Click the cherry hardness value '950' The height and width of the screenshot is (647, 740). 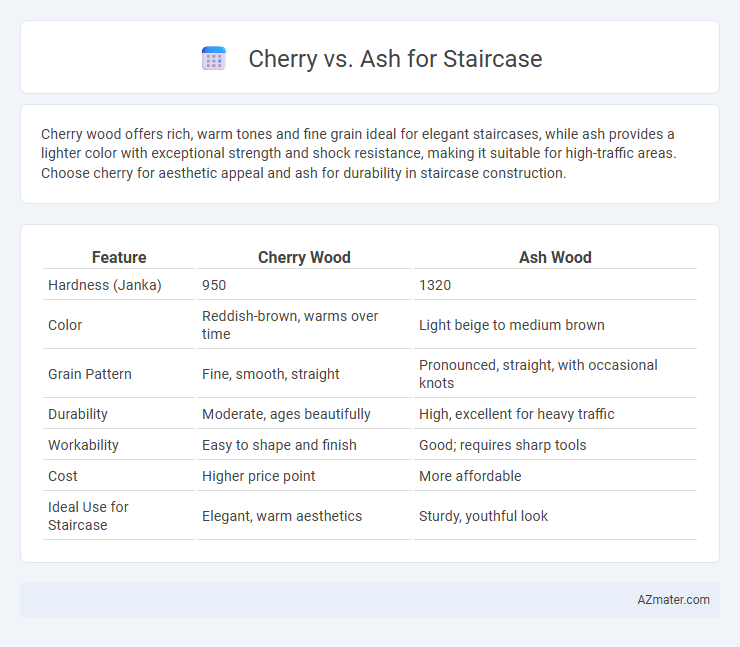tap(214, 285)
